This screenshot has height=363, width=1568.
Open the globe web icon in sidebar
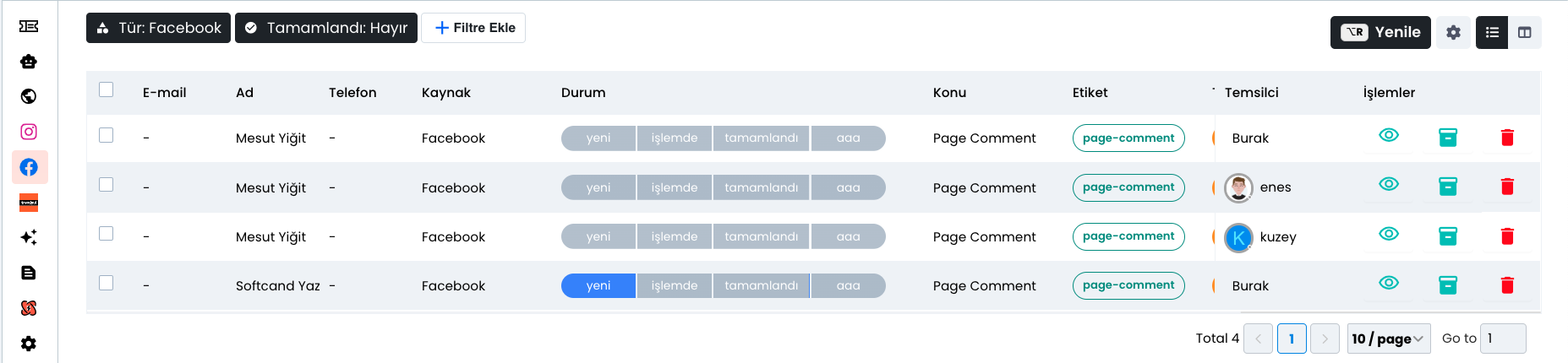(29, 96)
